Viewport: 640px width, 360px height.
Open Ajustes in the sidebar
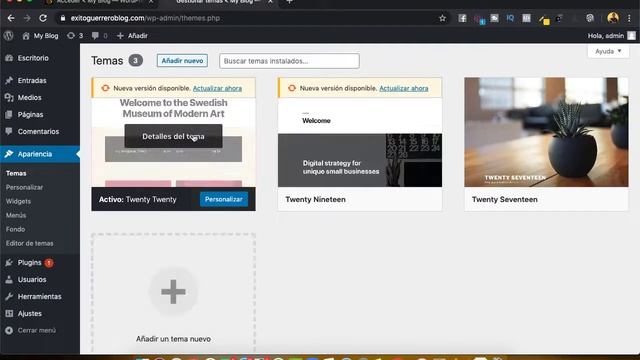pos(29,314)
